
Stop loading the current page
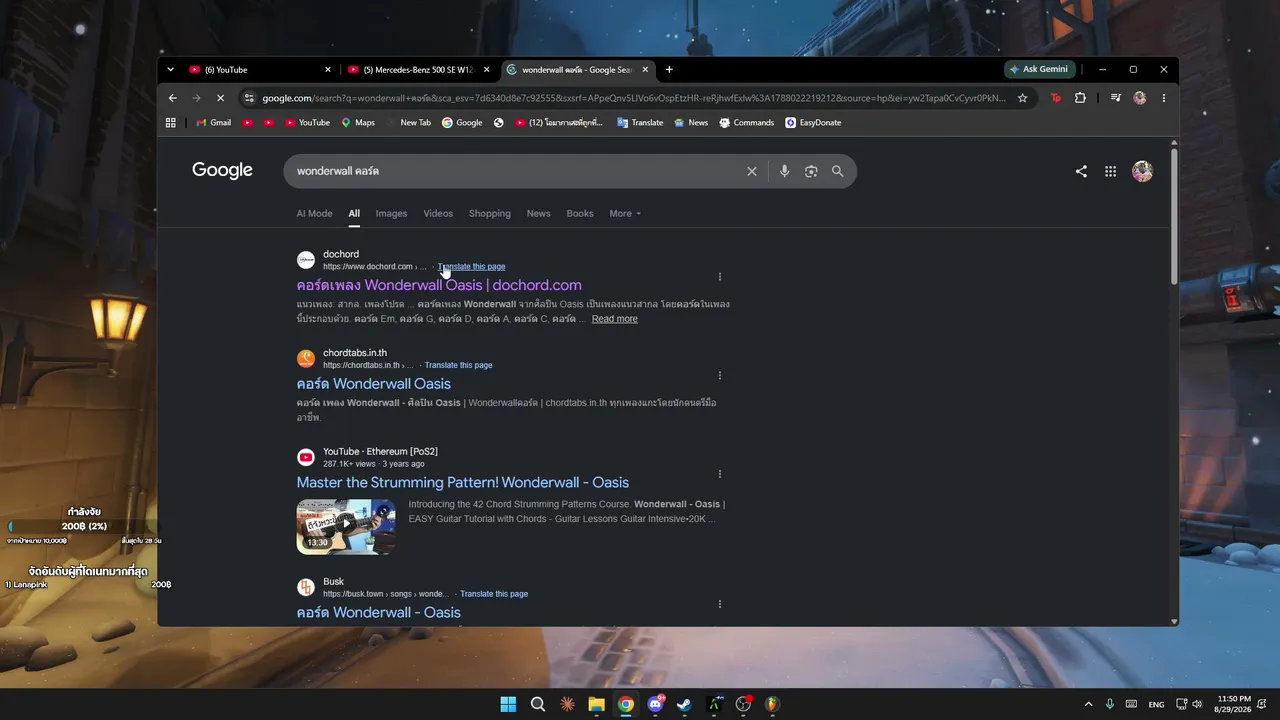(x=220, y=98)
